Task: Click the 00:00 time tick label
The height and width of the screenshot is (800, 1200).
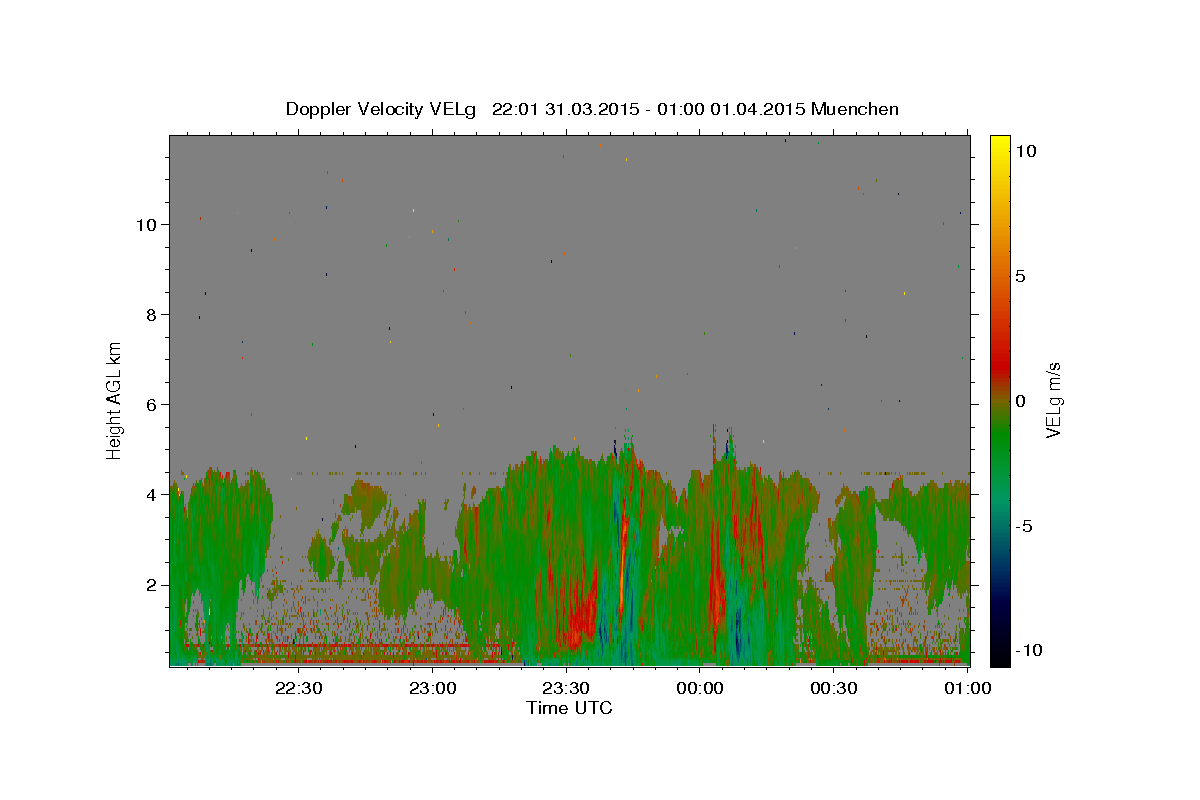Action: click(x=700, y=688)
